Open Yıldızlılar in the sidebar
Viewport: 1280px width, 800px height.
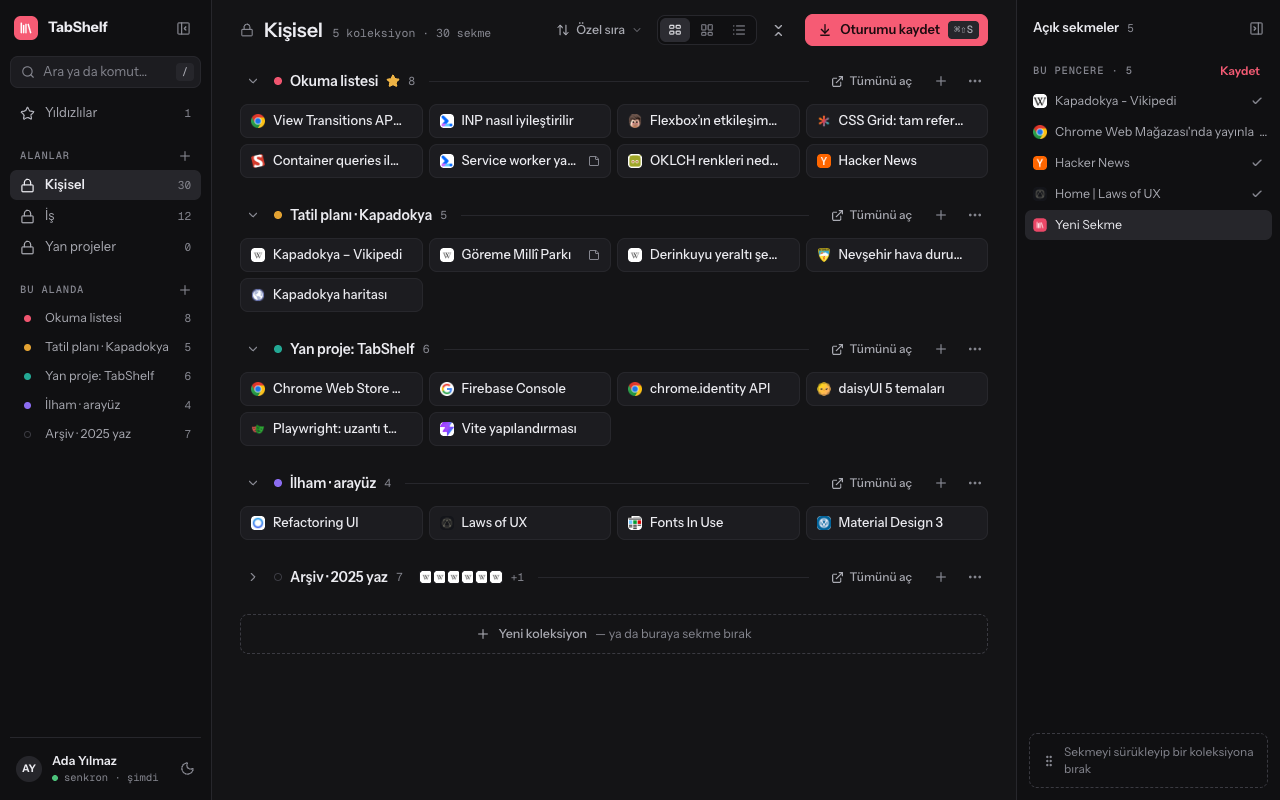coord(105,113)
